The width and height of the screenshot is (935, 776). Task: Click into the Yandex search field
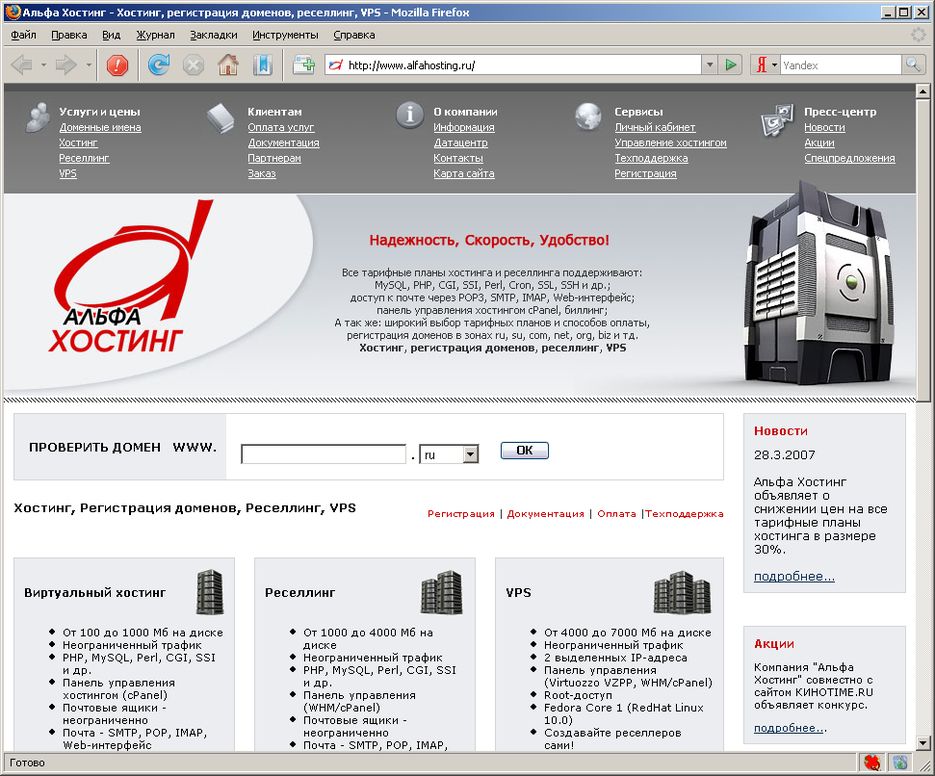click(841, 64)
